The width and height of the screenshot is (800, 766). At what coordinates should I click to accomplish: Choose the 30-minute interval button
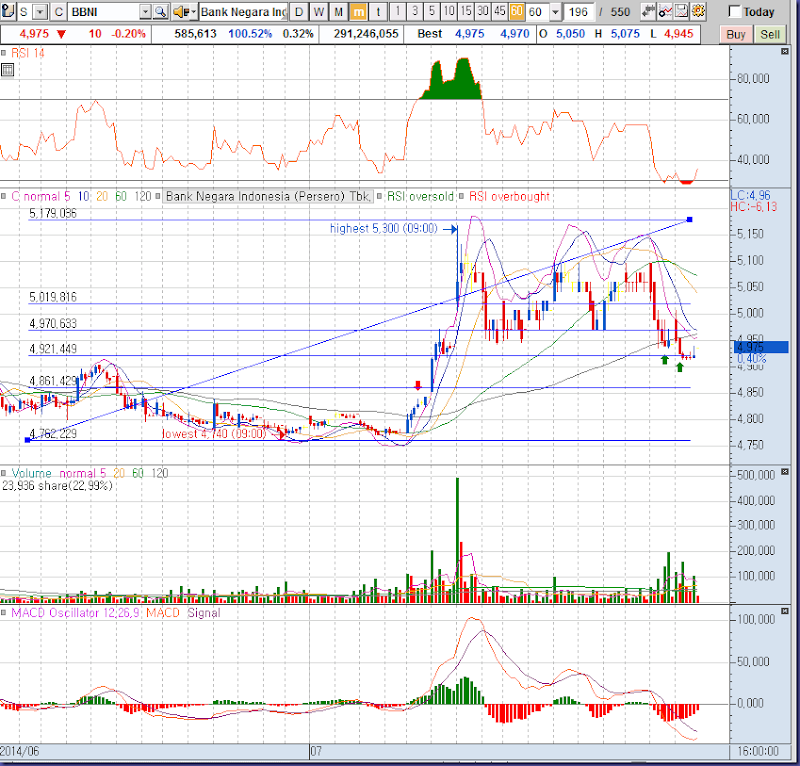pos(483,11)
